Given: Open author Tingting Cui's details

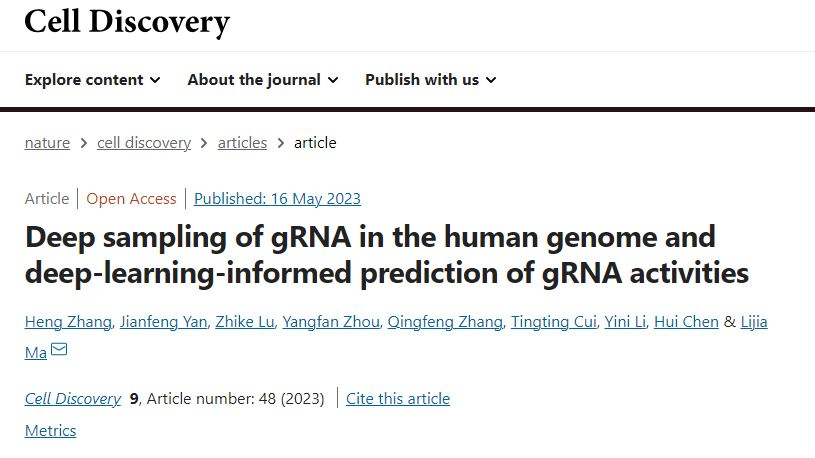Looking at the screenshot, I should 554,322.
